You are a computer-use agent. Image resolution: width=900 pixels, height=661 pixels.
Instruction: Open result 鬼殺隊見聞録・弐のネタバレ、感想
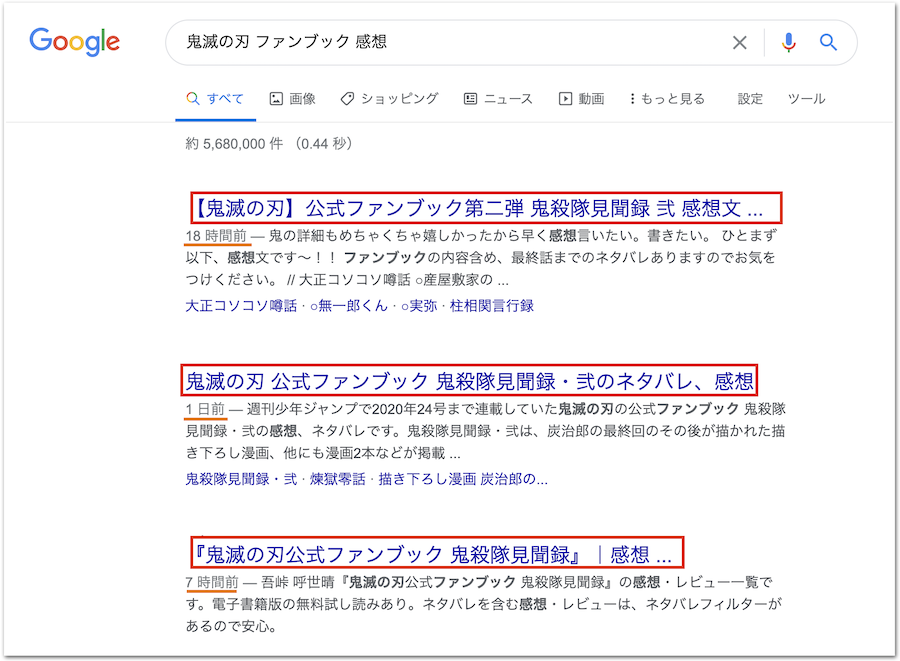[469, 381]
